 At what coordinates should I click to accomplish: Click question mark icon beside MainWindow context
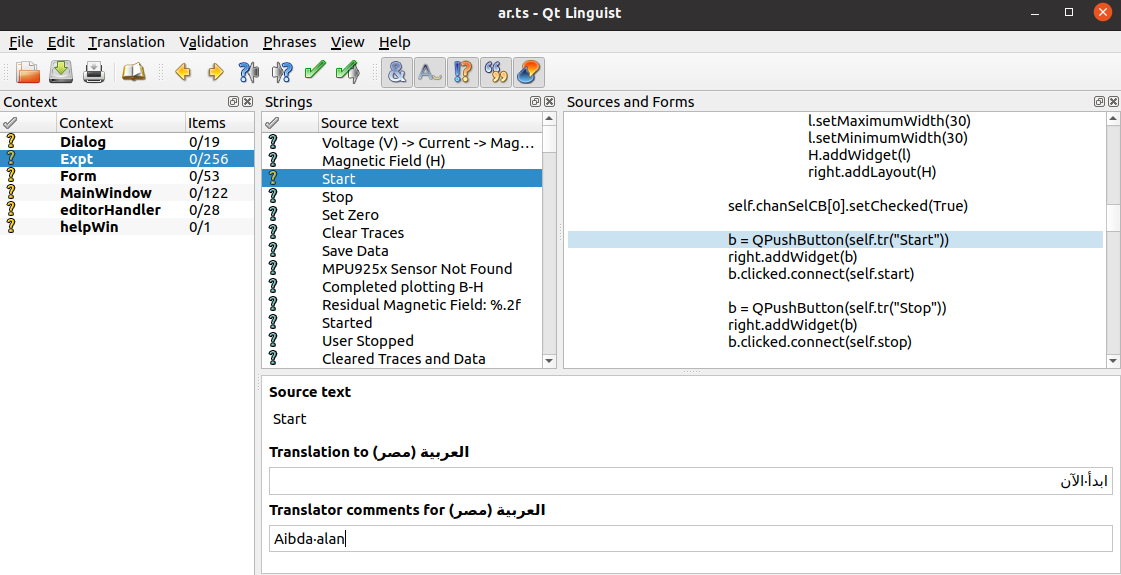10,193
